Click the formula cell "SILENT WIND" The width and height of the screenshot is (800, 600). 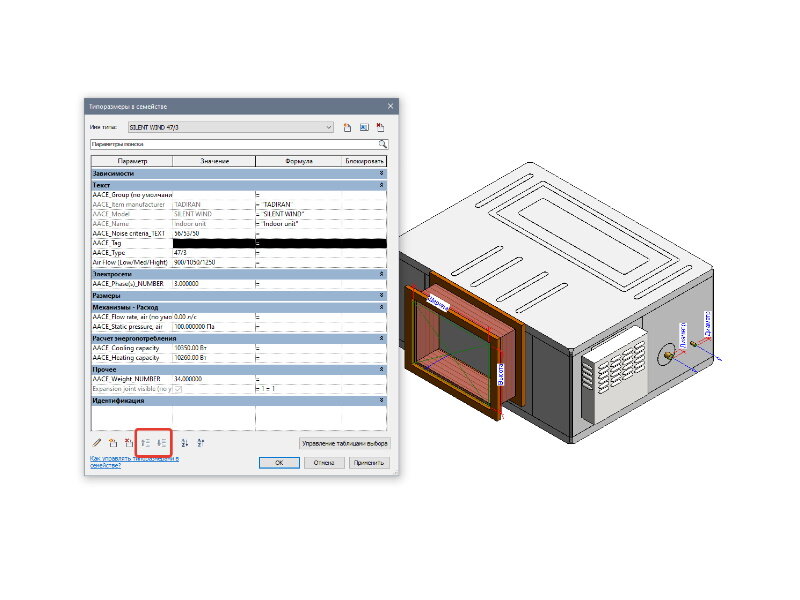(x=298, y=214)
